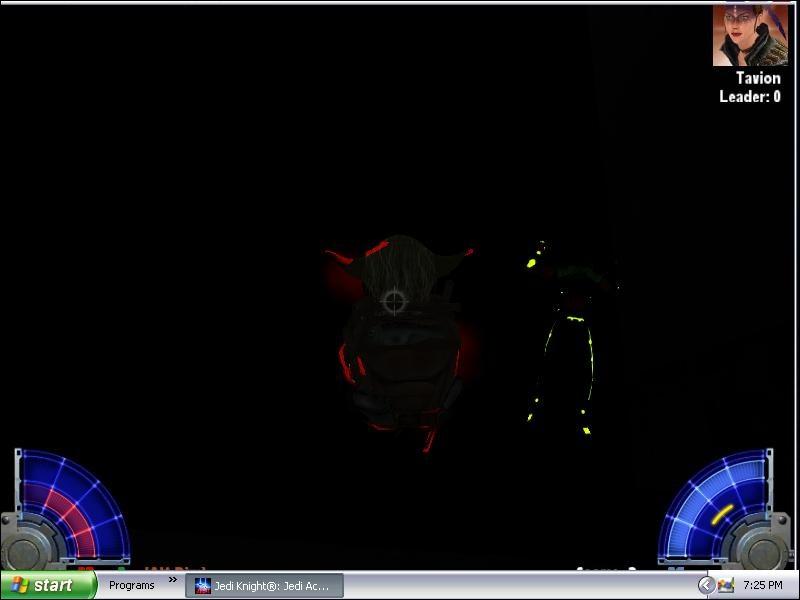Click the system tray notification icon
This screenshot has width=800, height=600.
click(x=725, y=585)
